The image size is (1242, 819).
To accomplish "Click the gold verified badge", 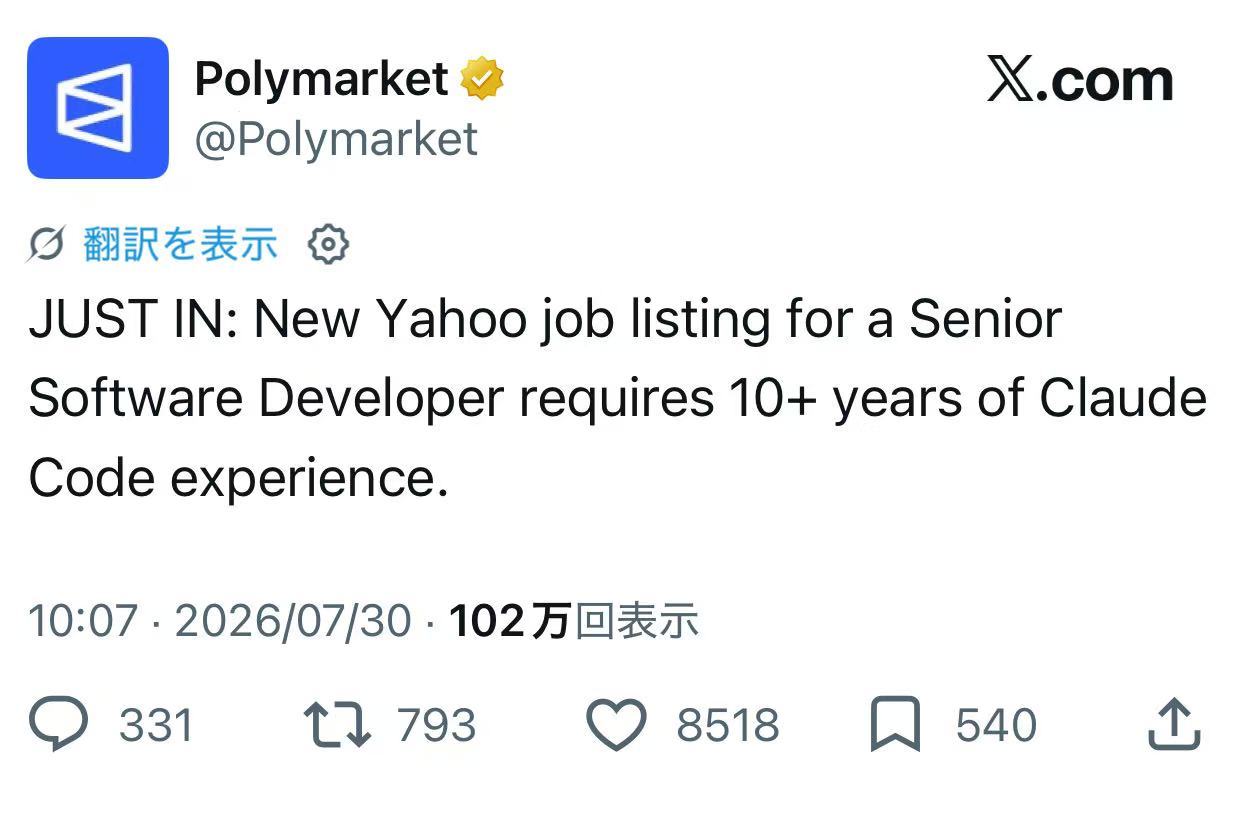I will coord(482,79).
